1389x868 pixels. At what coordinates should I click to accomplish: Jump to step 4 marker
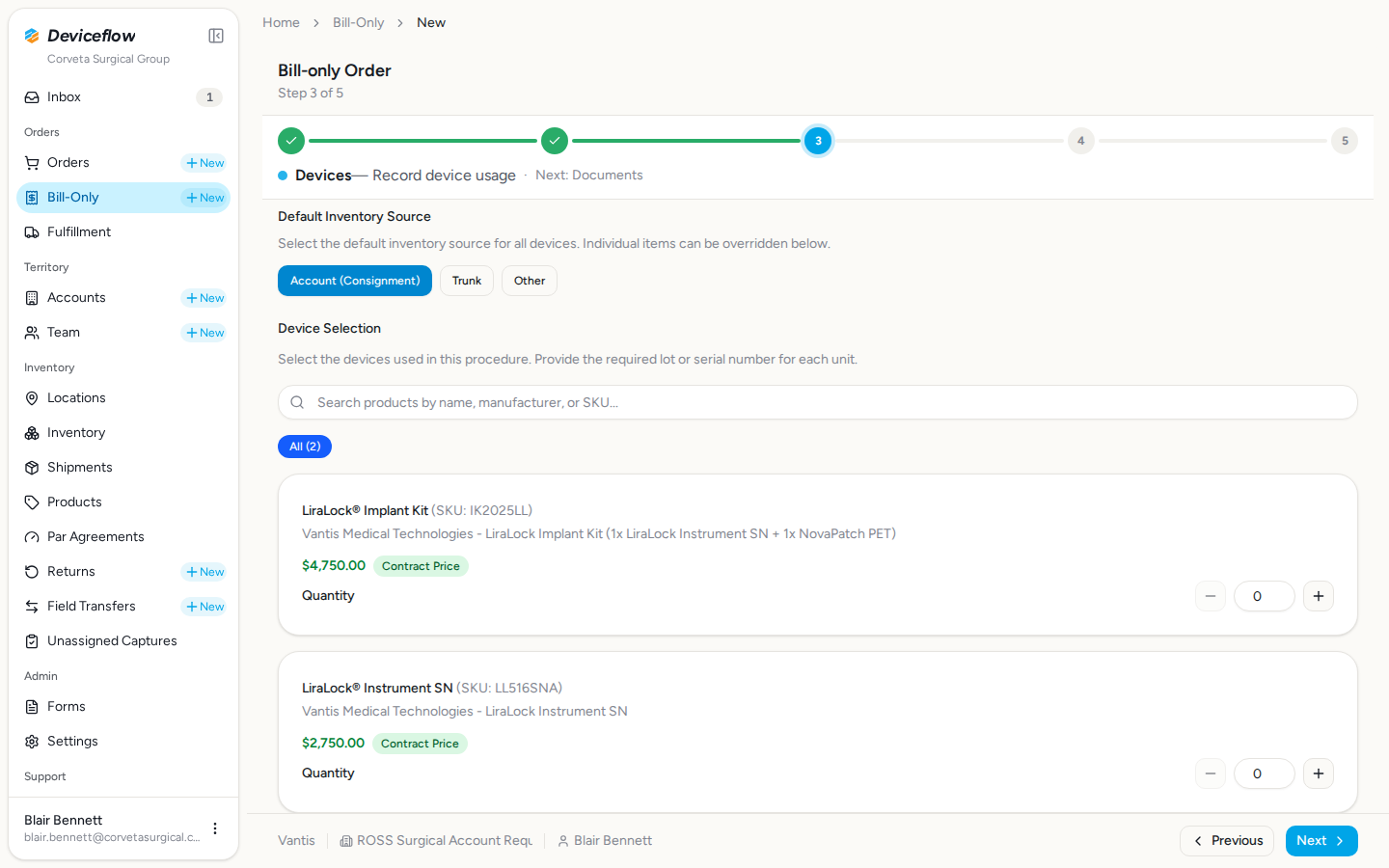click(1081, 141)
